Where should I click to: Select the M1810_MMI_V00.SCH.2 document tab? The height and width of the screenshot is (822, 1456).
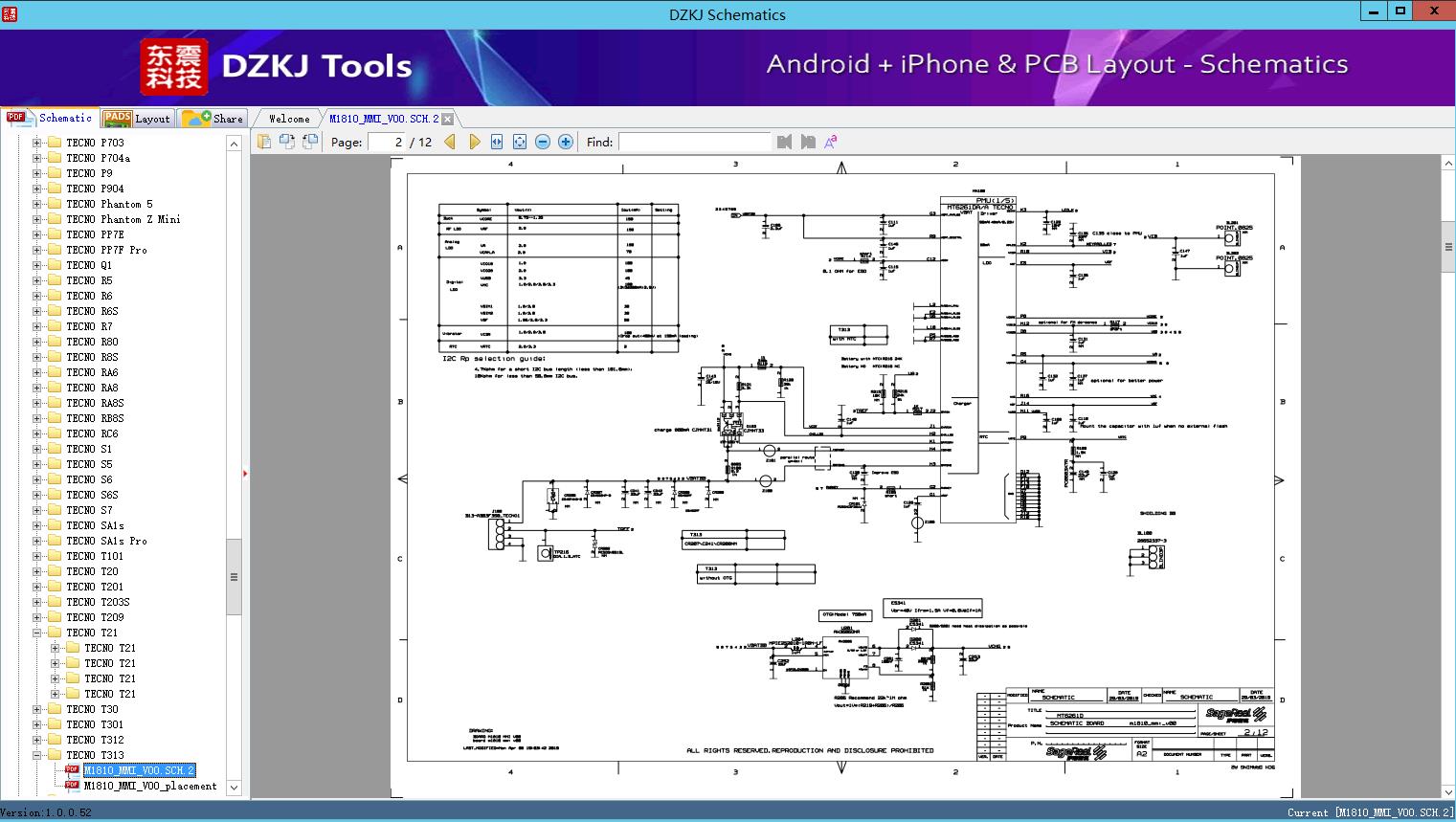pos(384,119)
